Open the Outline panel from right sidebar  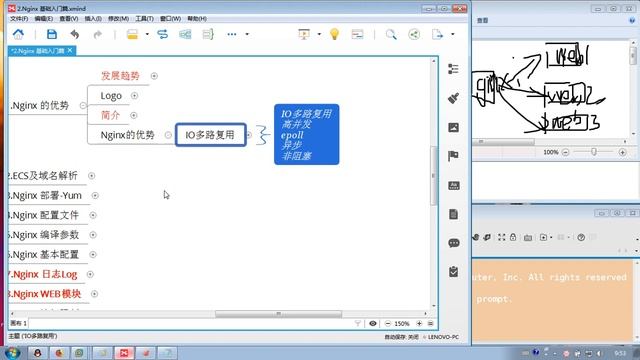click(453, 69)
